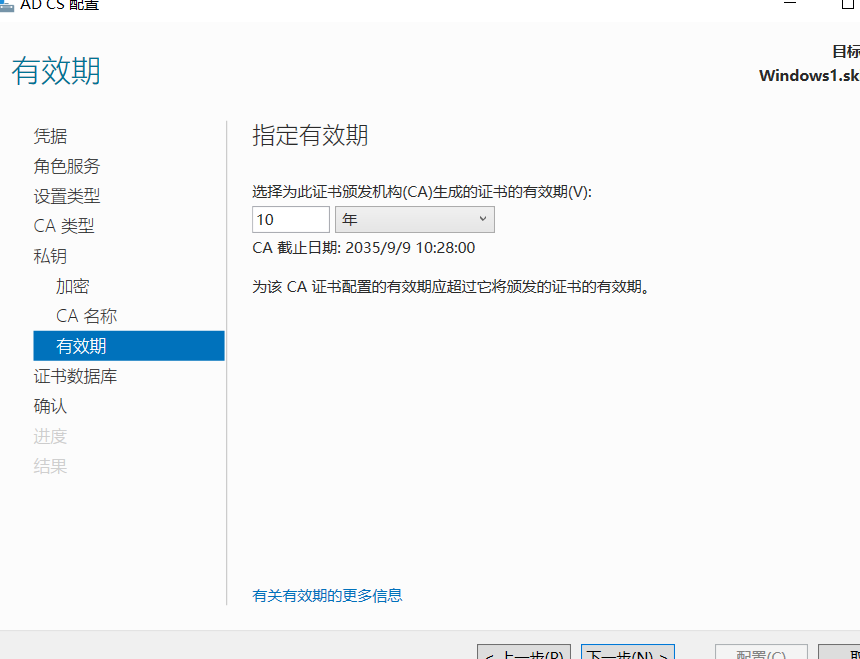Click the validity period number field
Screen dimensions: 860x659
coord(290,219)
